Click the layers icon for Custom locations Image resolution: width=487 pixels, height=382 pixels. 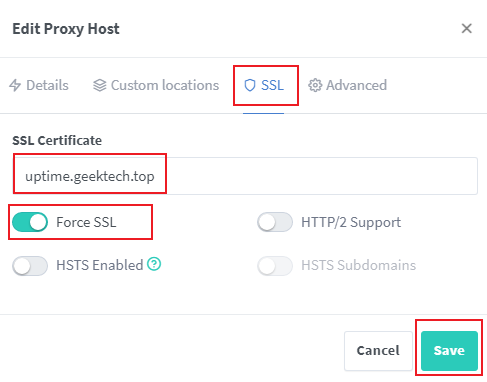tap(100, 85)
